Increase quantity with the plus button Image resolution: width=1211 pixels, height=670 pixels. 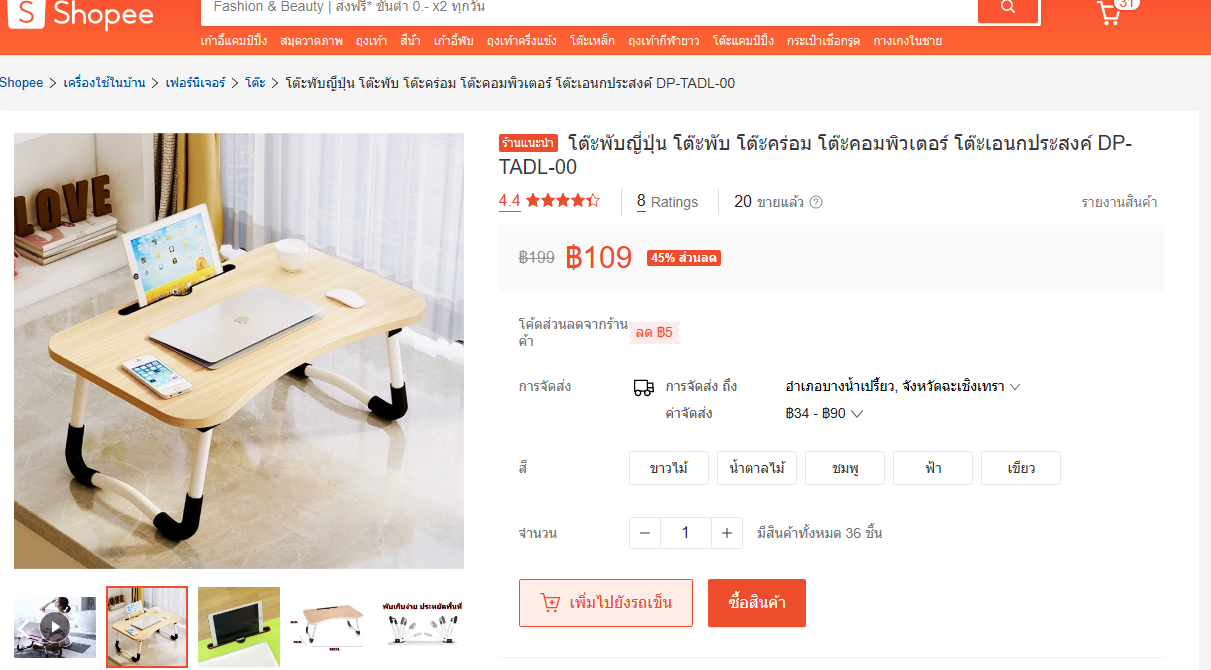tap(727, 533)
